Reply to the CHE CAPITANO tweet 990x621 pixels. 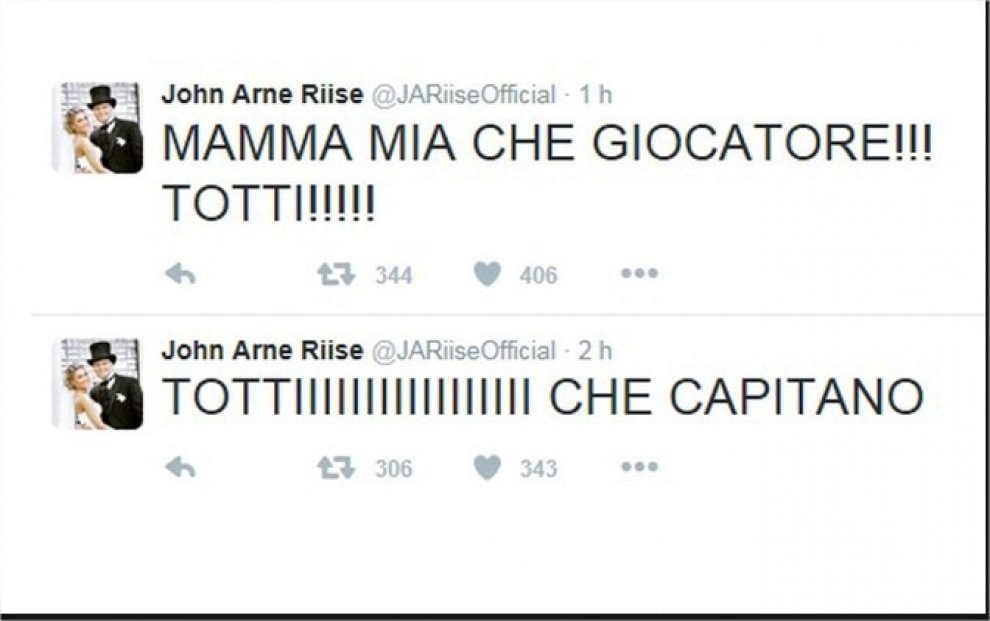click(x=180, y=468)
